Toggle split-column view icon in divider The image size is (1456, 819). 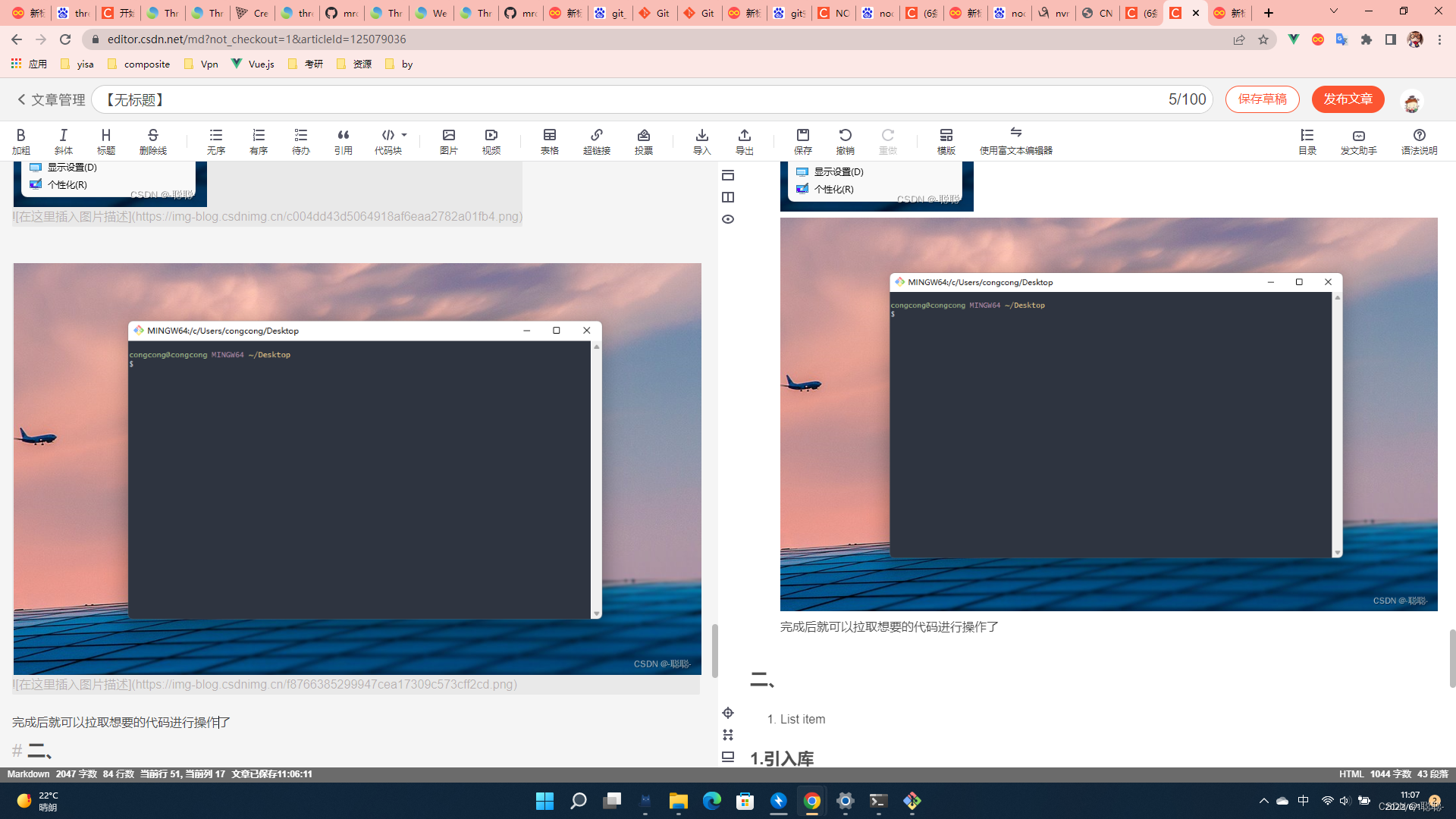(x=728, y=197)
